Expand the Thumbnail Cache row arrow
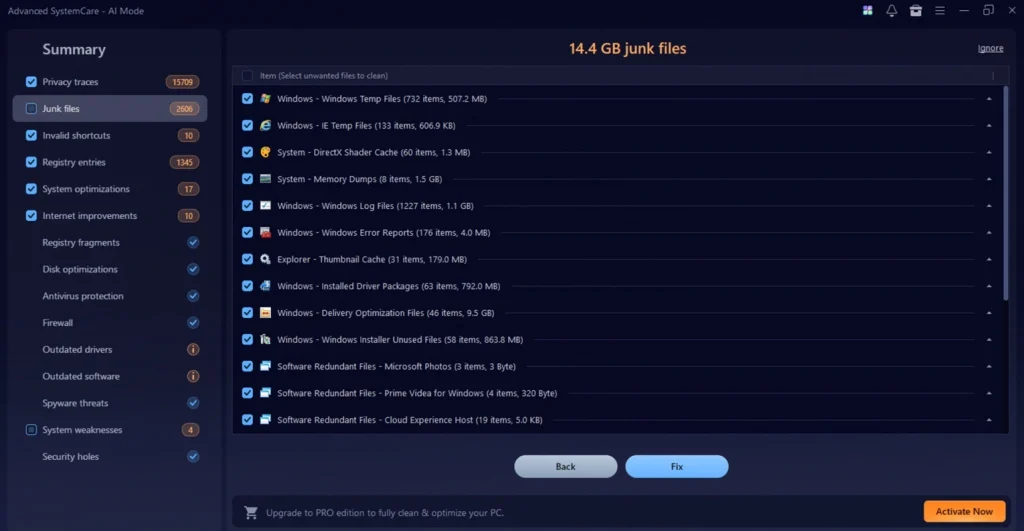 [989, 259]
